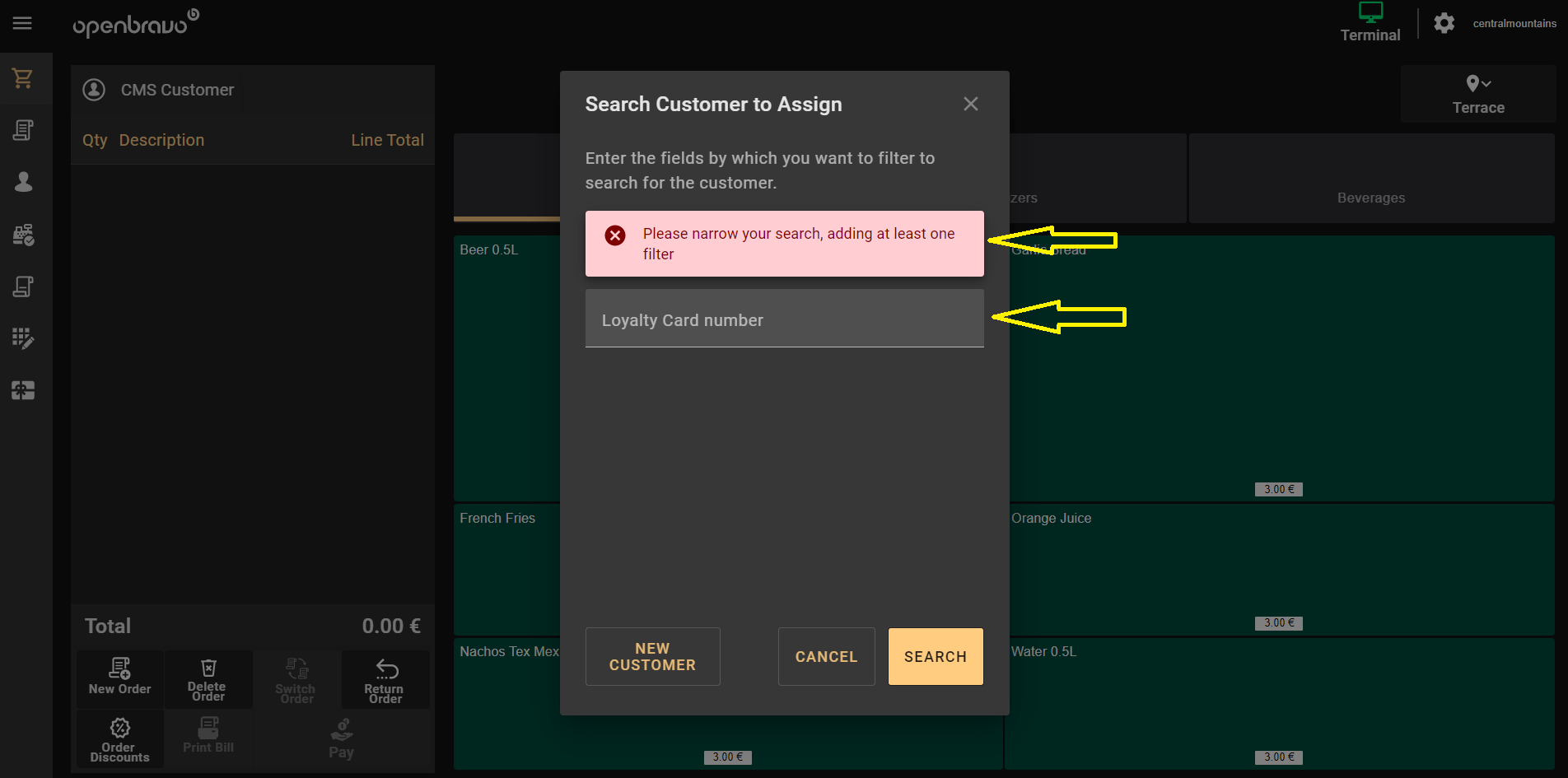Click the Terminal status monitor icon

click(1370, 12)
